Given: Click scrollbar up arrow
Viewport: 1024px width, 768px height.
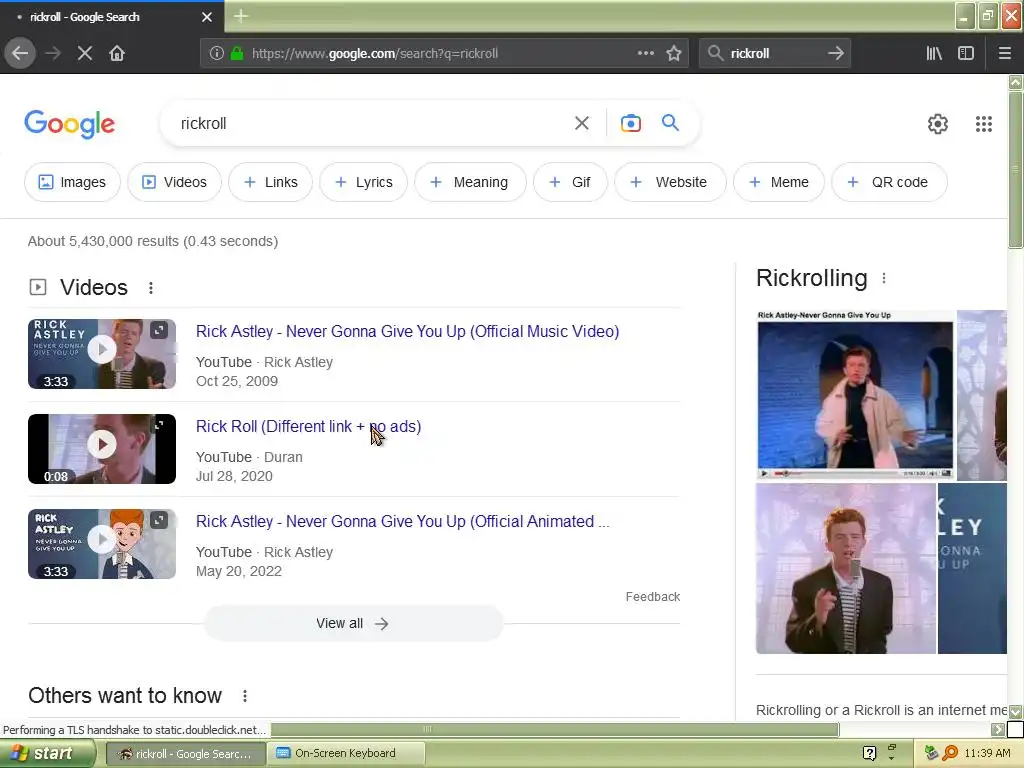Looking at the screenshot, I should click(x=1015, y=82).
